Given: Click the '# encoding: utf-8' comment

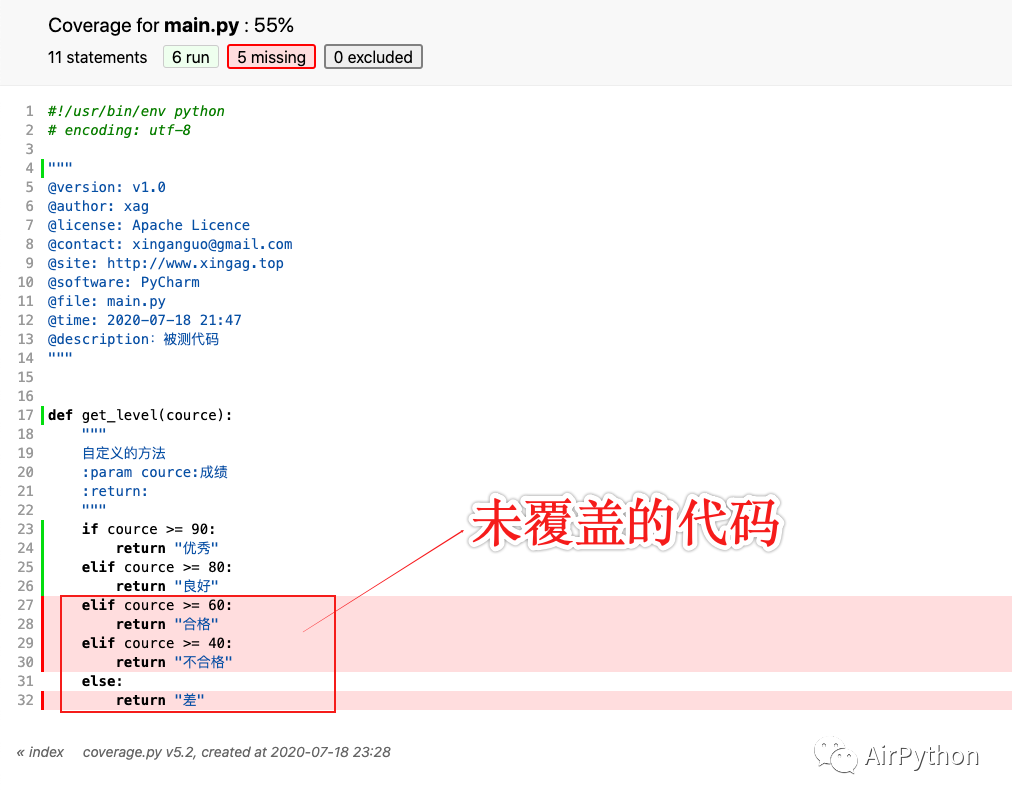Looking at the screenshot, I should (x=119, y=130).
